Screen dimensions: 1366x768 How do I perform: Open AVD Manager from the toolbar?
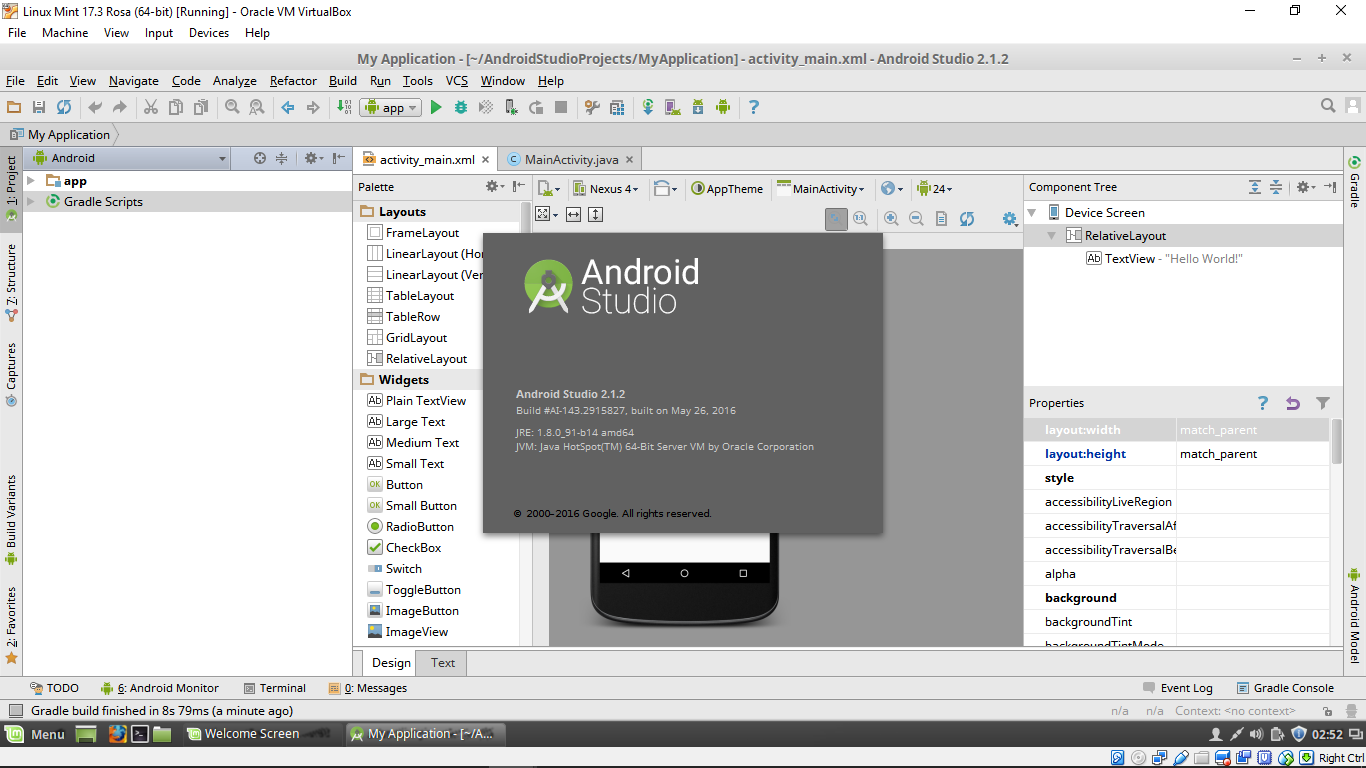pyautogui.click(x=673, y=107)
